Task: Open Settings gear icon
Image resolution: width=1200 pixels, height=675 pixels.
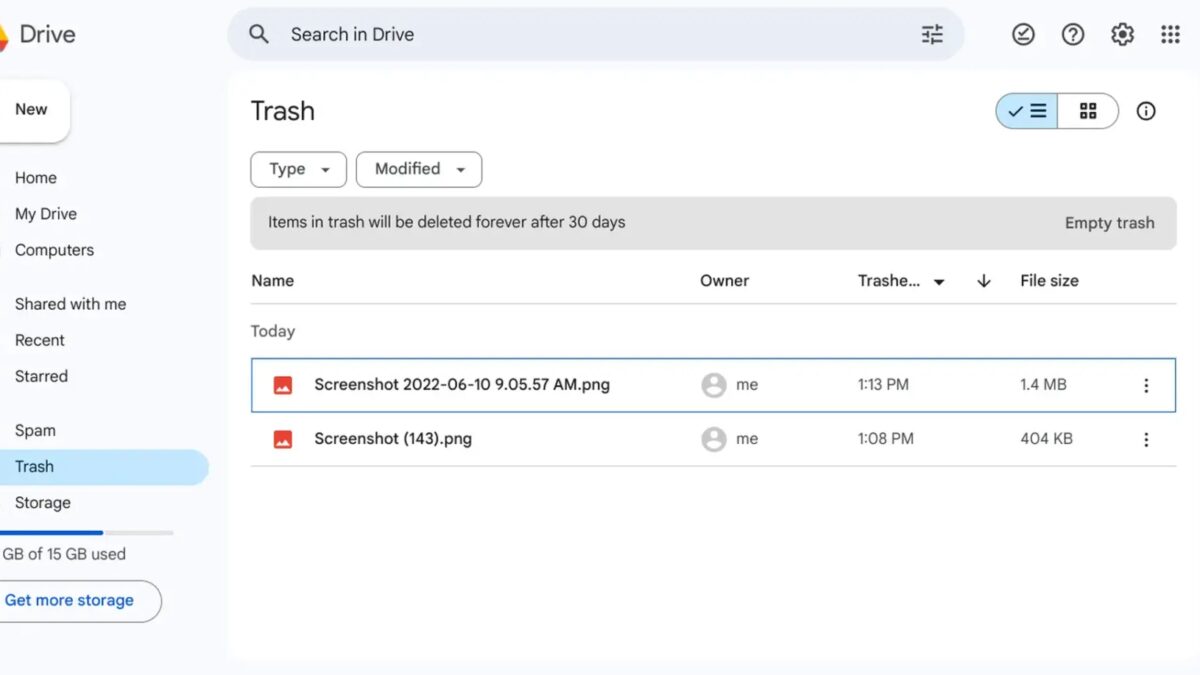Action: pyautogui.click(x=1122, y=35)
